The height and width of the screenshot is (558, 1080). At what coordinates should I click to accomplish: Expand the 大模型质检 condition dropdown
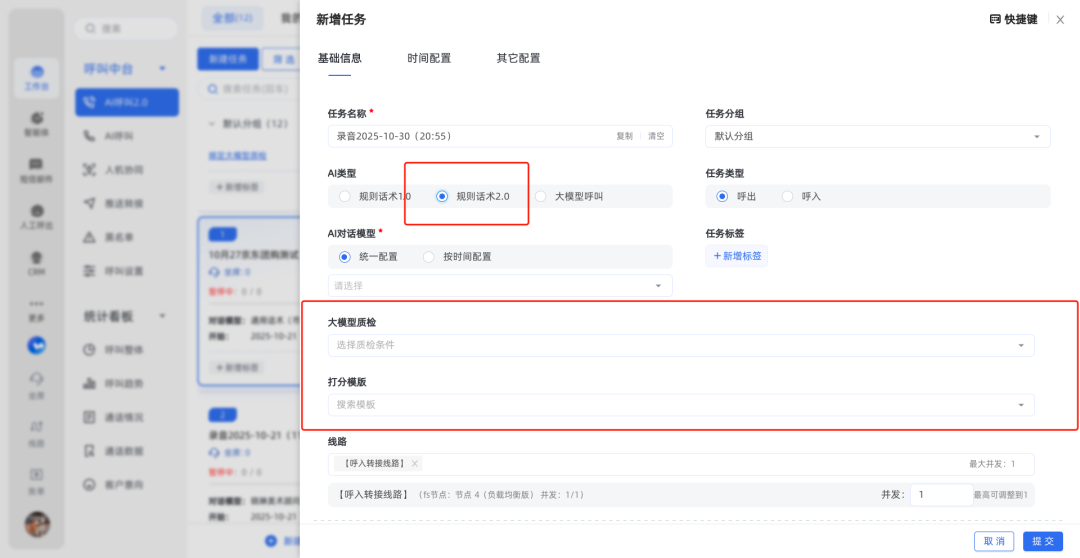tap(680, 345)
